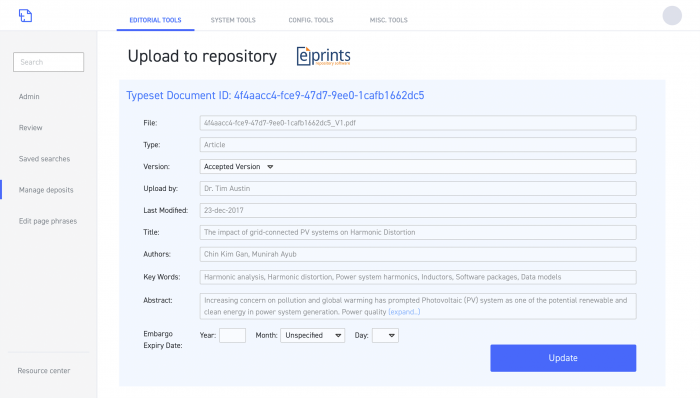The width and height of the screenshot is (700, 398).
Task: Open the Misc. Tools tab
Action: click(388, 20)
